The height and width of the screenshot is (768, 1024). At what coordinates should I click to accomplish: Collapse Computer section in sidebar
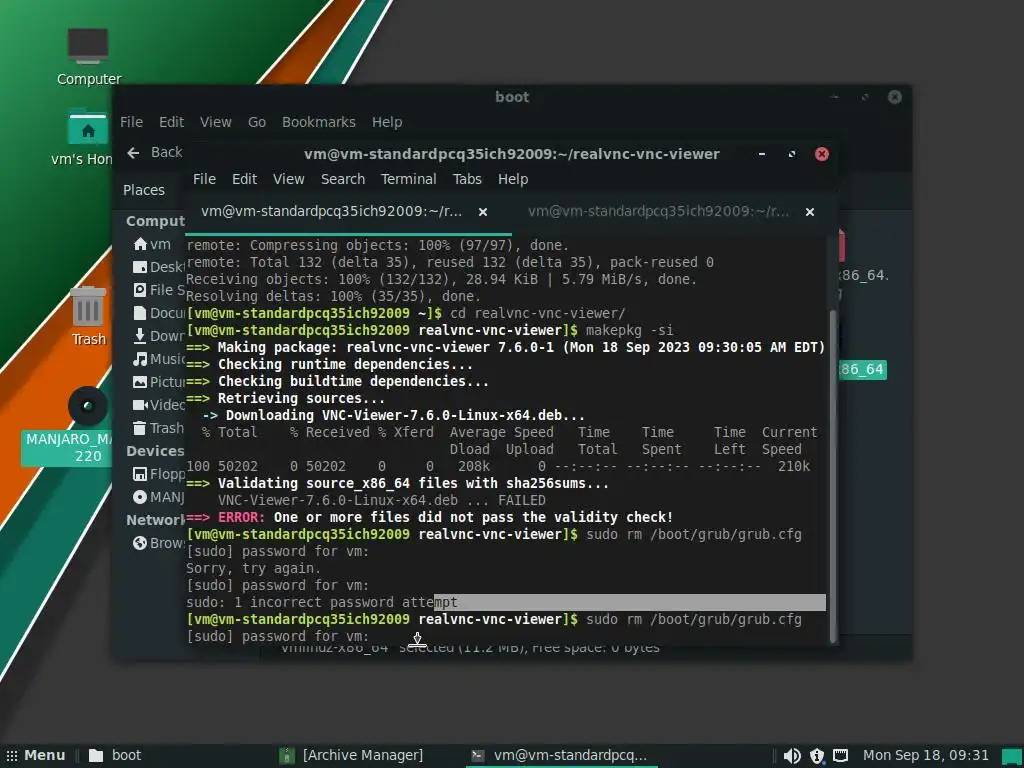click(x=155, y=221)
